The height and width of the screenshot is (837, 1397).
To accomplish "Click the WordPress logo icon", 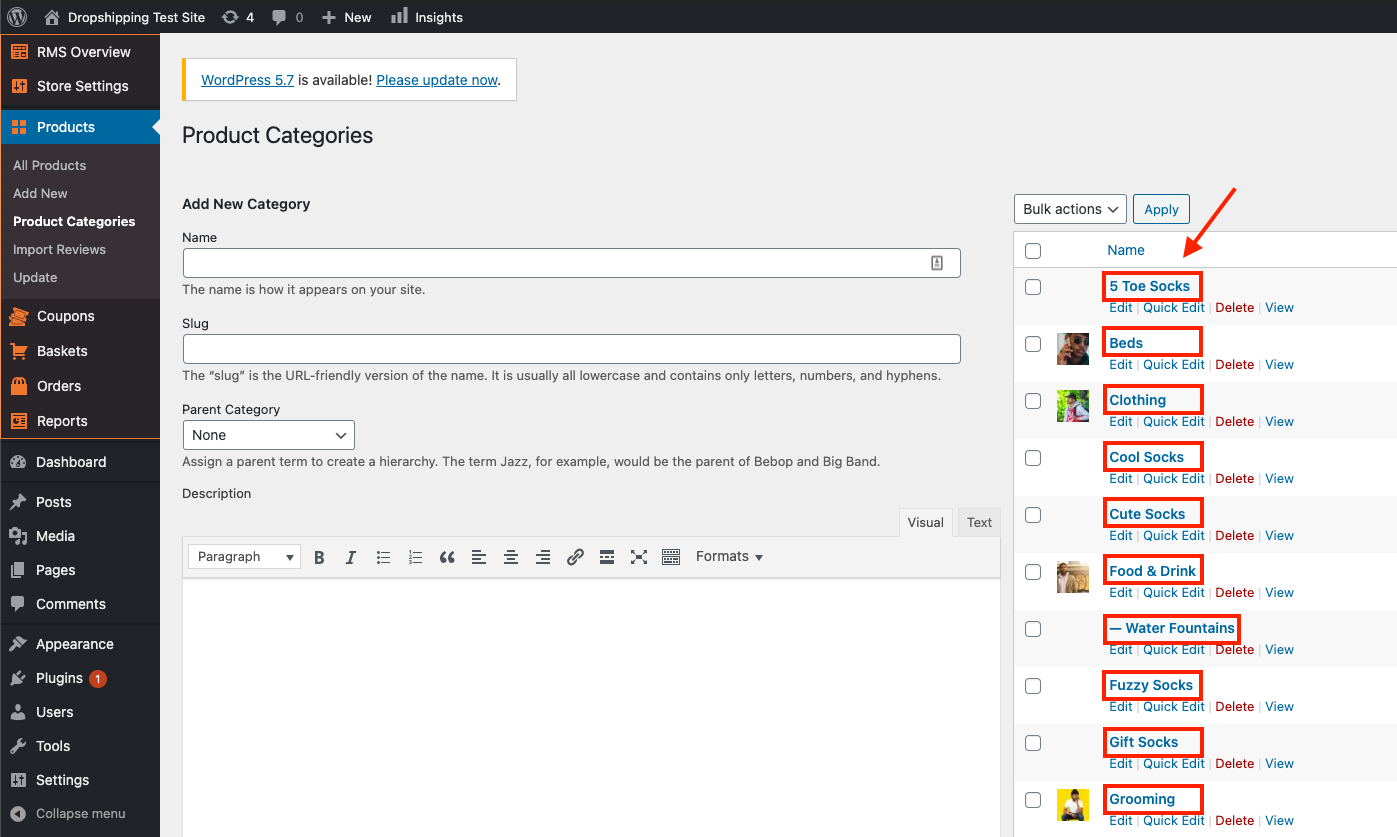I will pos(17,17).
